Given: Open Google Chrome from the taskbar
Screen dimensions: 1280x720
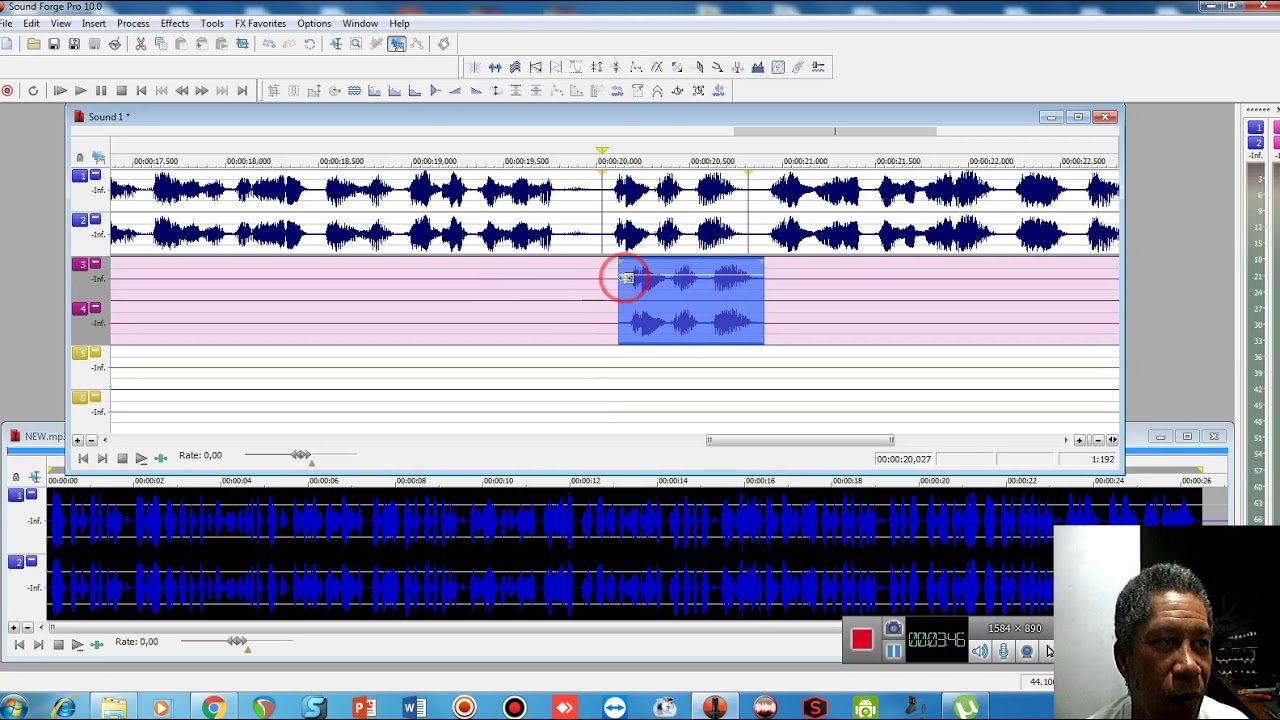Looking at the screenshot, I should 214,708.
